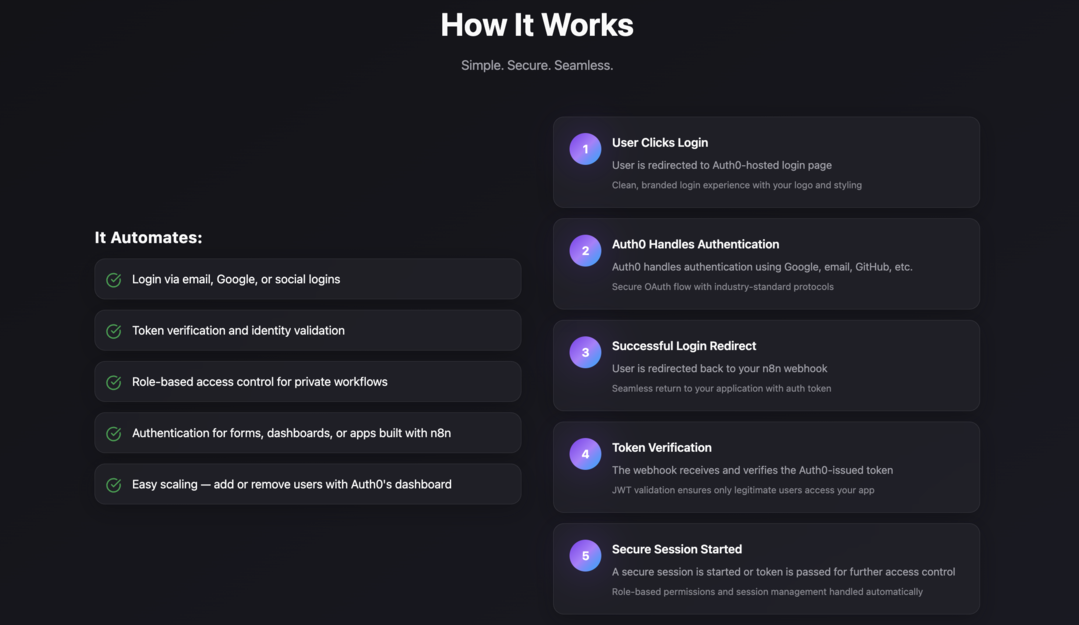This screenshot has height=625, width=1079.
Task: Click checkmark icon beside Token verification
Action: tap(114, 331)
